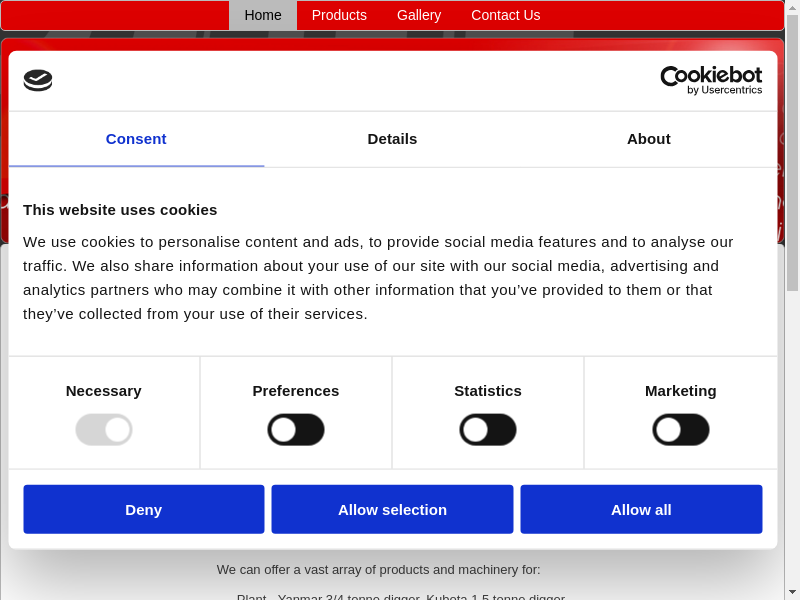Toggle the Necessary cookies switch

point(104,430)
